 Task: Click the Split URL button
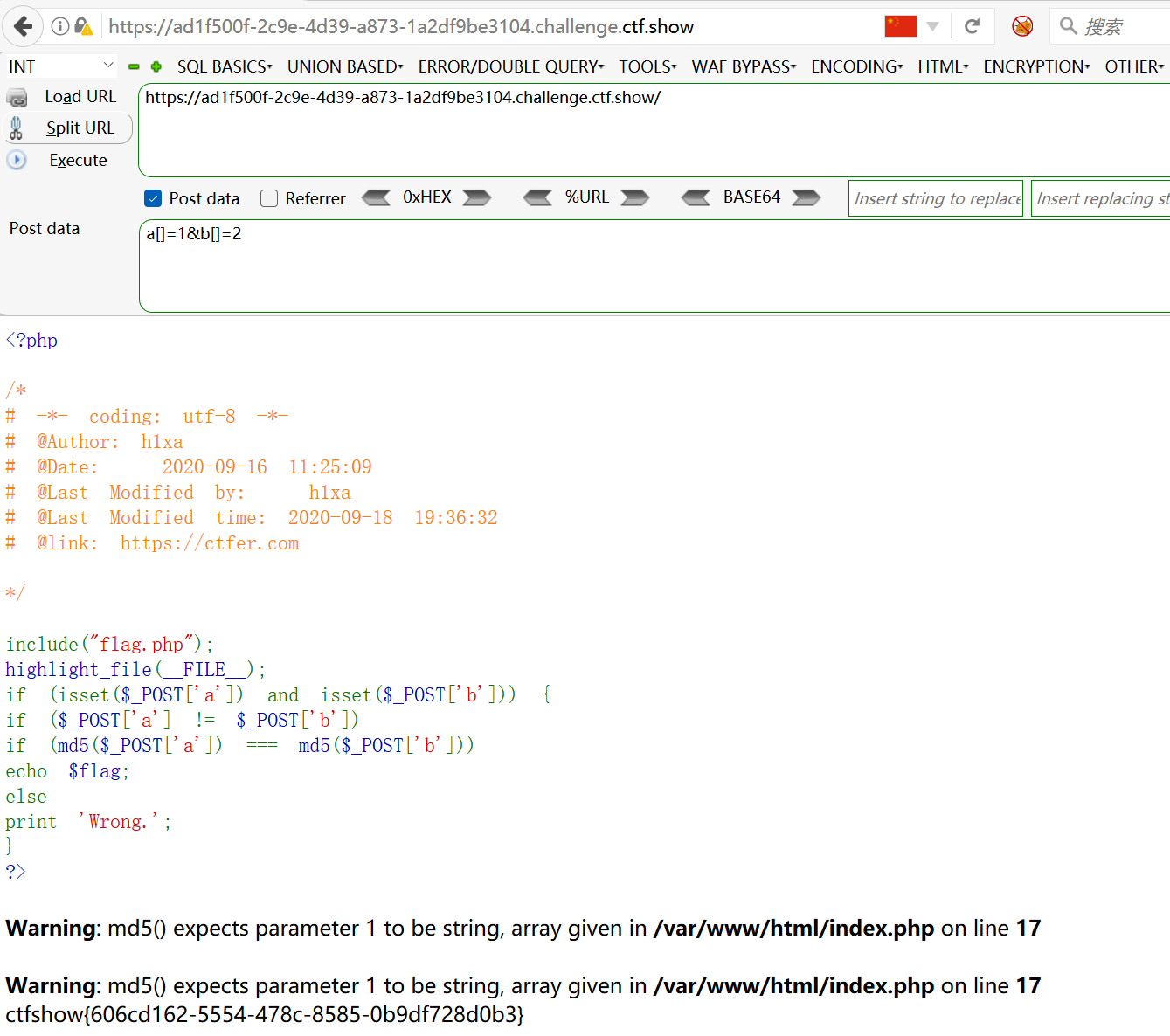[80, 128]
